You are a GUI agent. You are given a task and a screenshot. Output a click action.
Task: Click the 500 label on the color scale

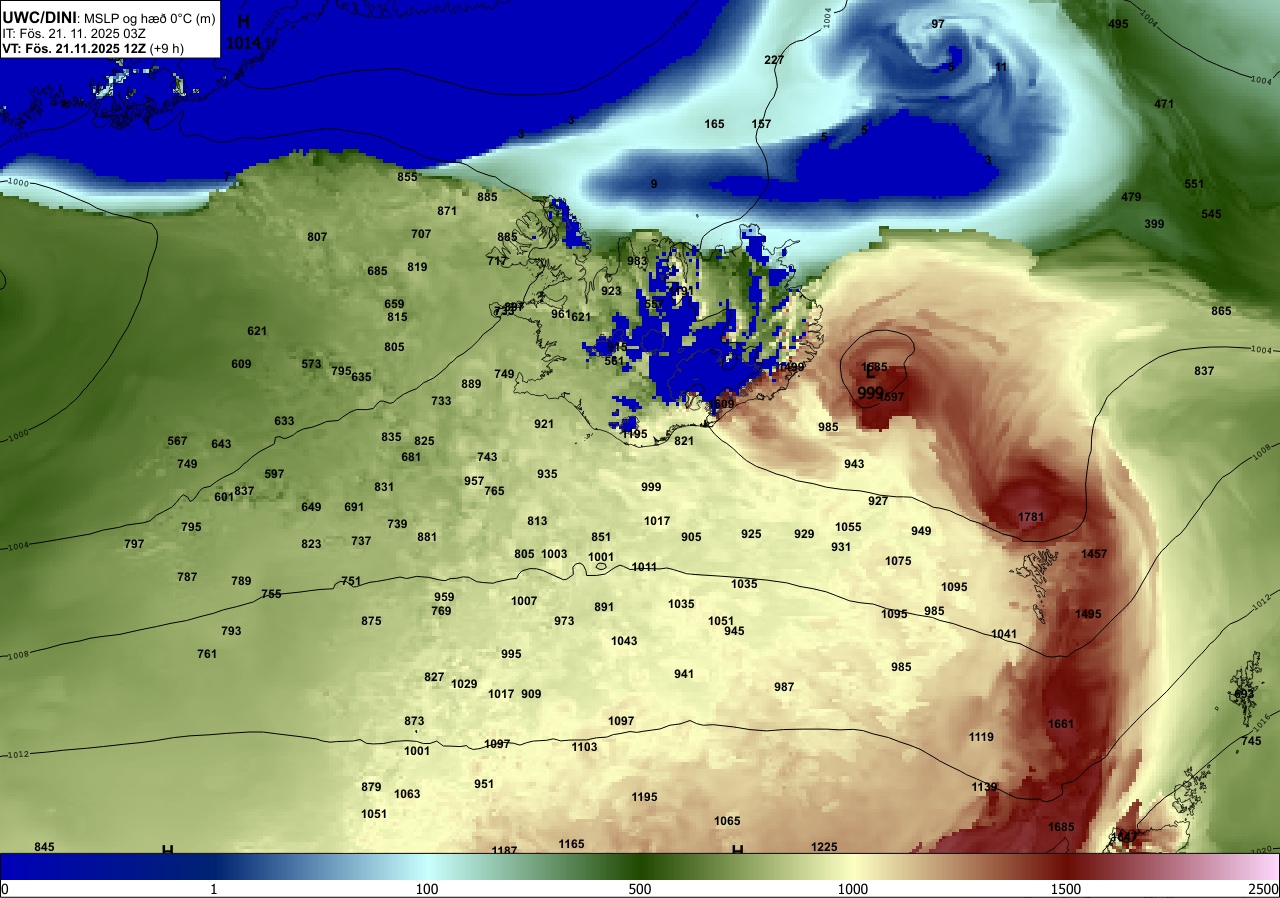[640, 889]
